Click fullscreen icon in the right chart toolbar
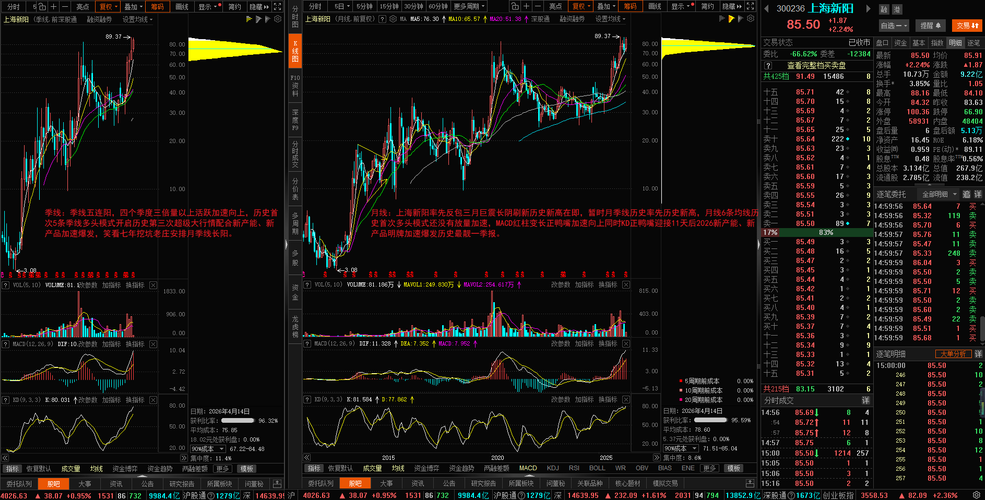This screenshot has height=500, width=985. (x=750, y=6)
